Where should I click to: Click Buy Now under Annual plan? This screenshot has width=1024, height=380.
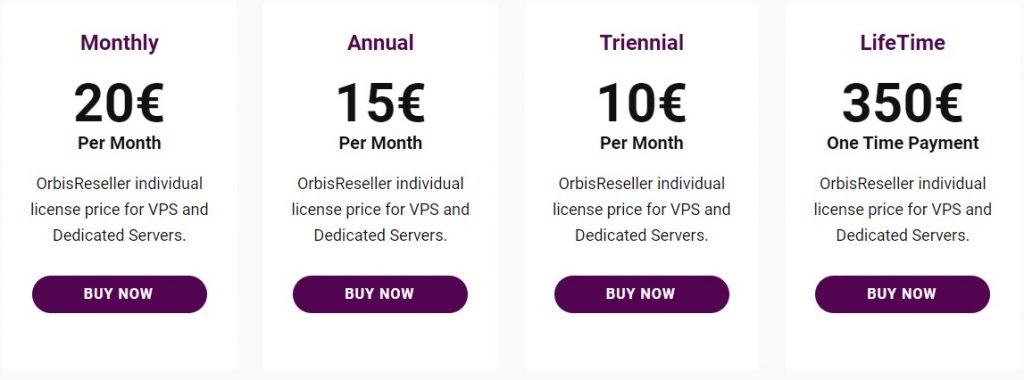(x=380, y=294)
